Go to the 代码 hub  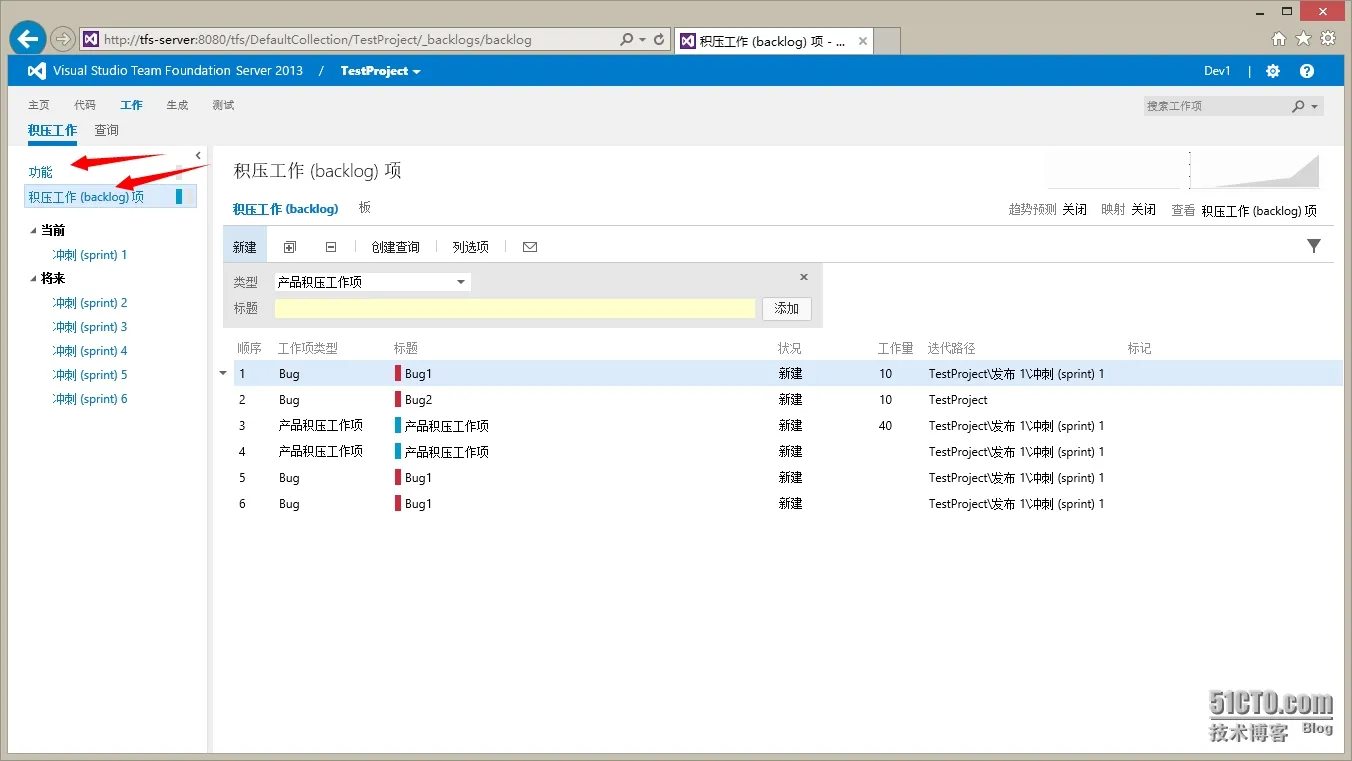point(85,105)
